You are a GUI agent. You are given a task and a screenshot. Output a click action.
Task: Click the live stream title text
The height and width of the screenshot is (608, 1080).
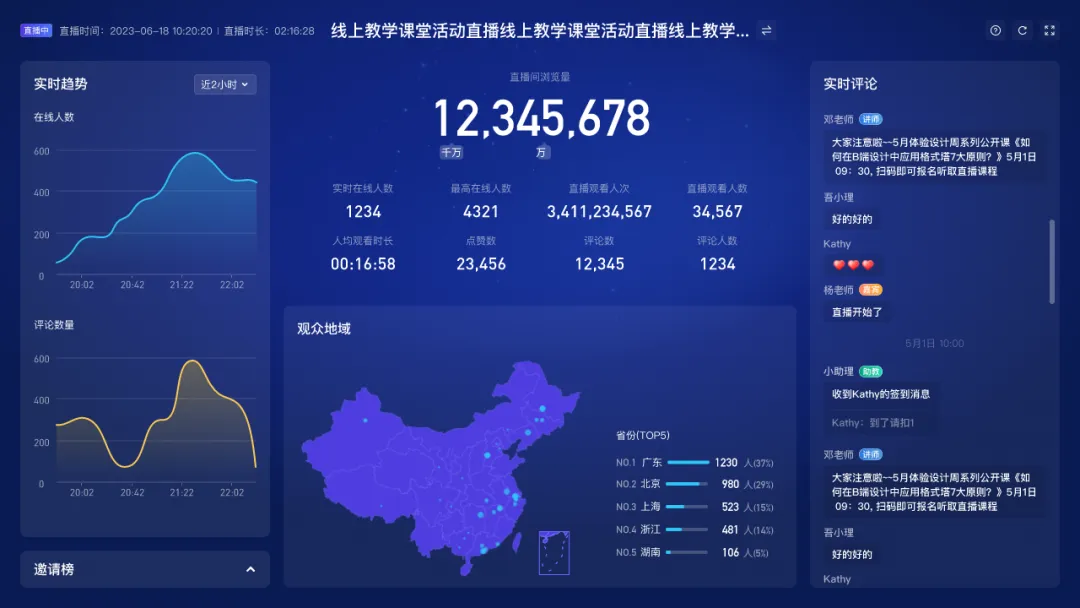click(x=539, y=31)
